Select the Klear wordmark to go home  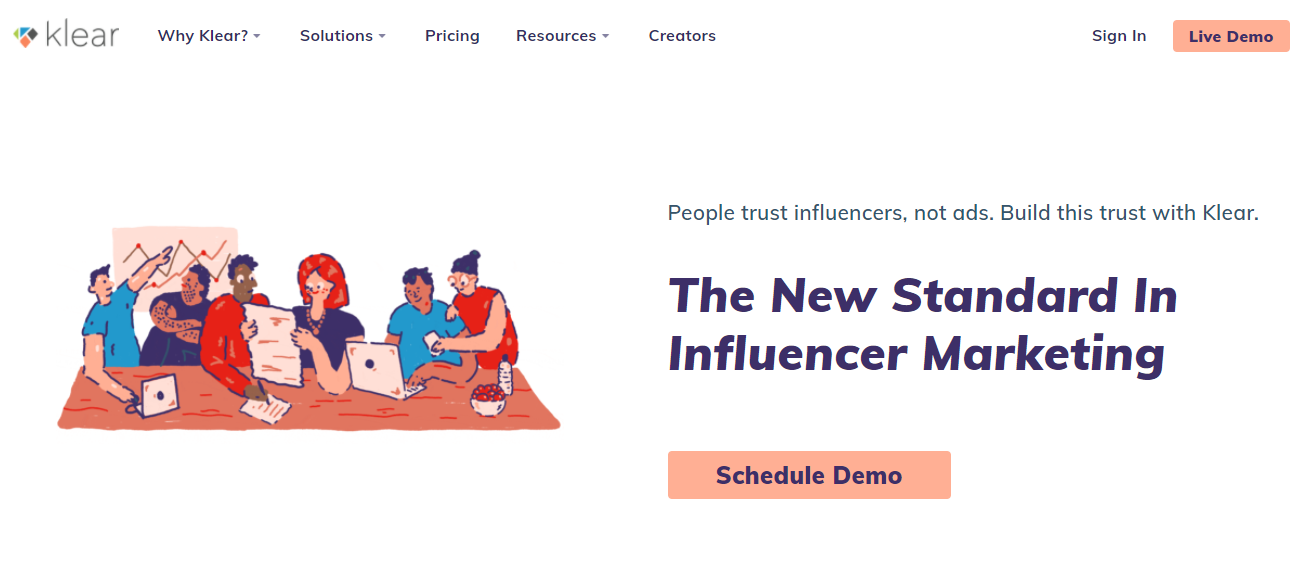(80, 35)
